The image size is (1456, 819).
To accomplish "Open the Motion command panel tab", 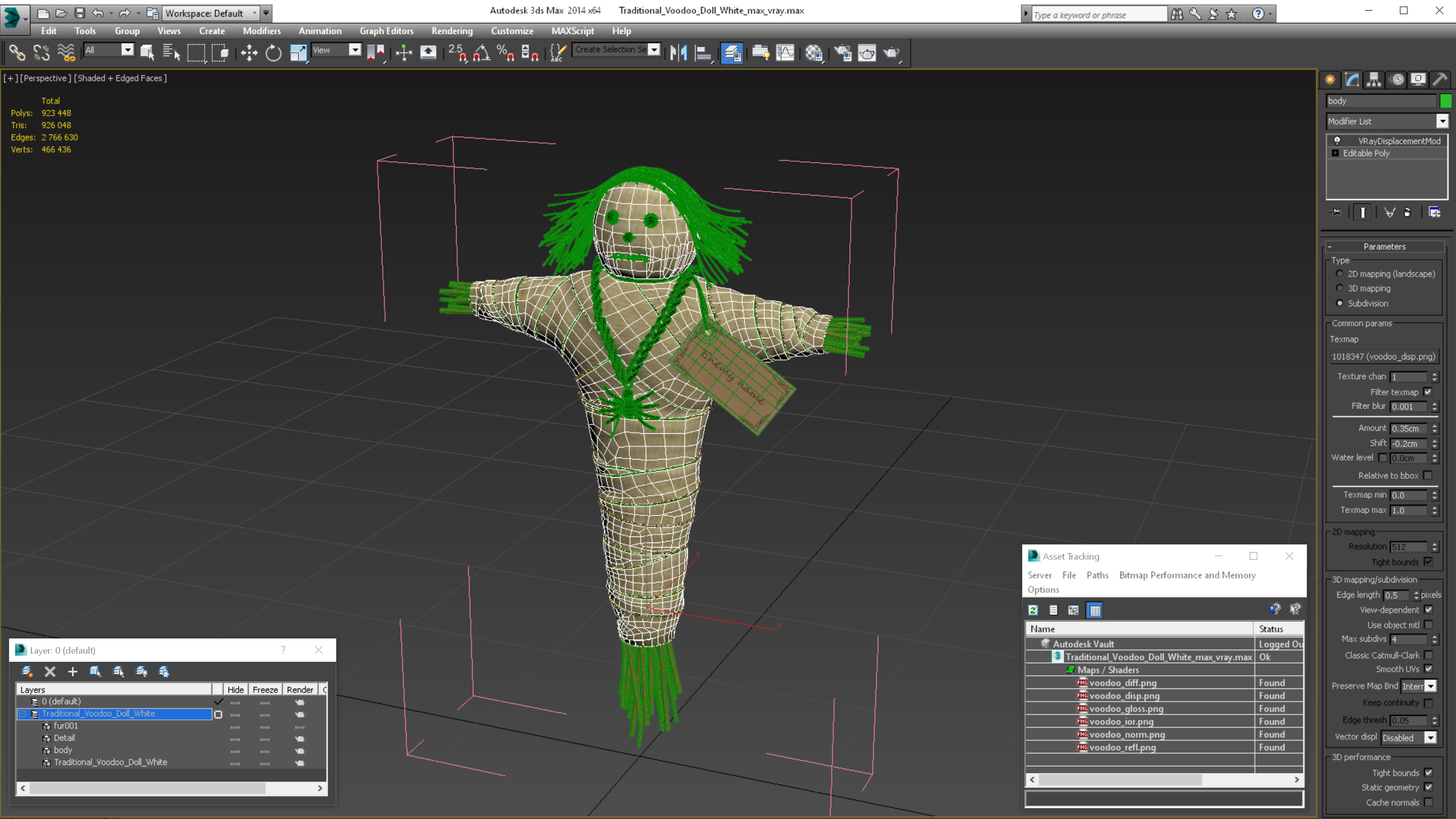I will (1397, 80).
